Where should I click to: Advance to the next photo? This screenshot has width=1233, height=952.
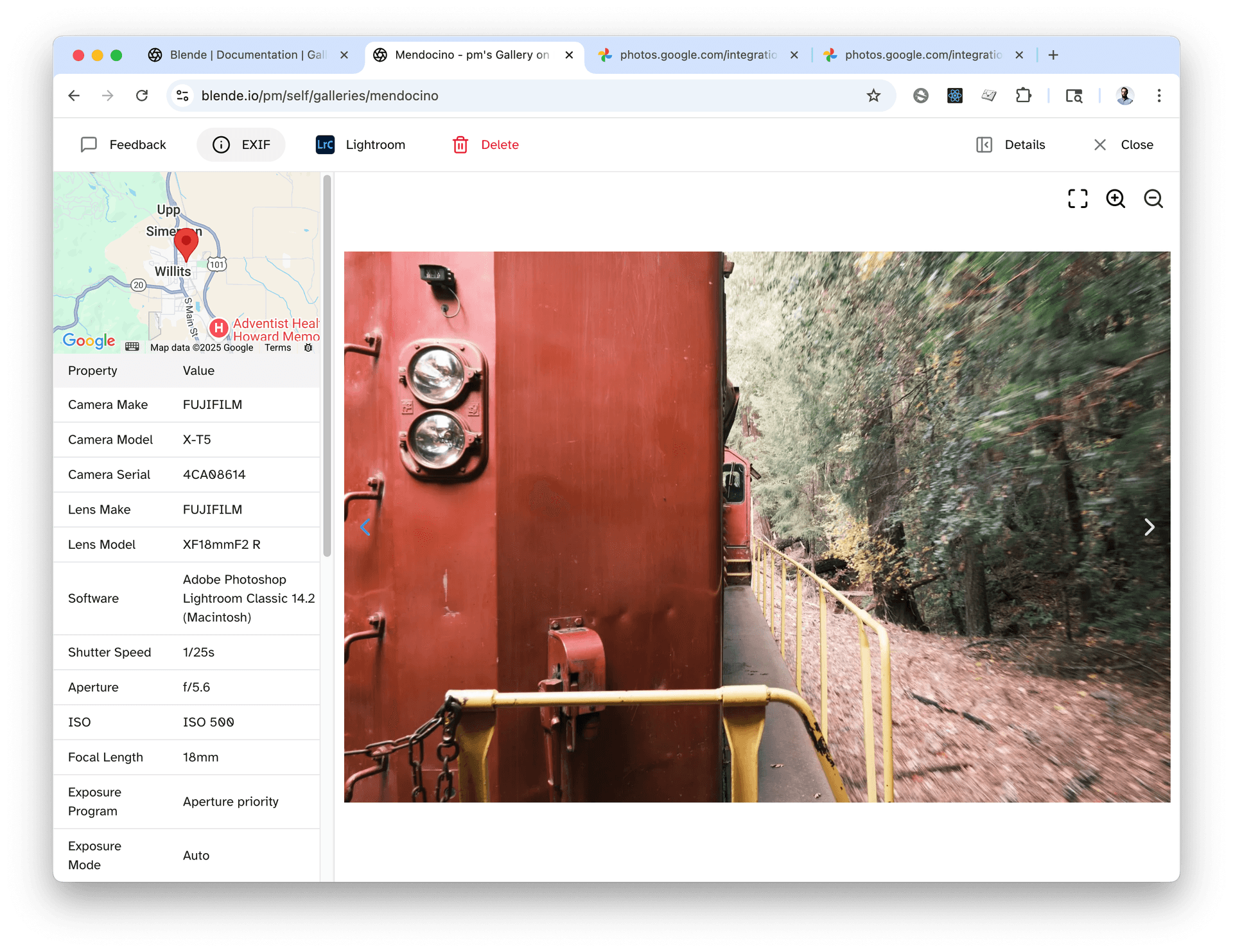click(x=1150, y=527)
